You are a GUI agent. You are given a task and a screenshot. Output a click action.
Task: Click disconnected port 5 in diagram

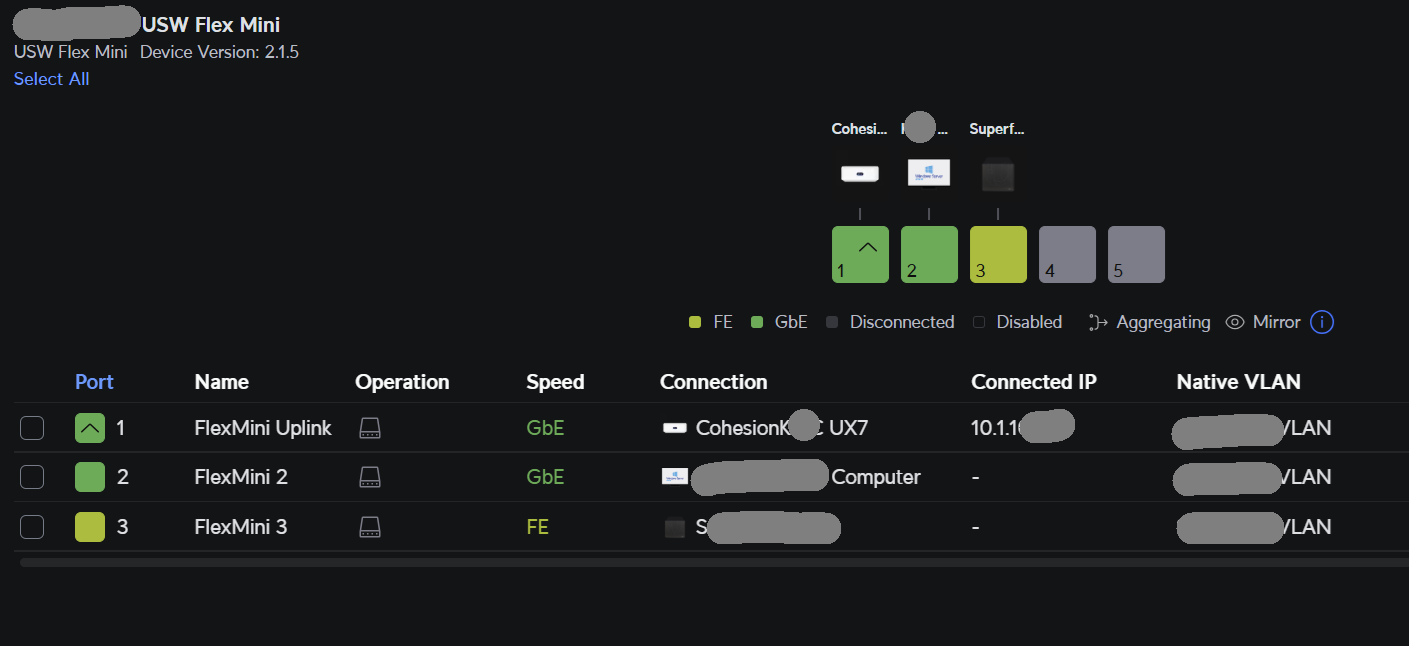pos(1136,254)
